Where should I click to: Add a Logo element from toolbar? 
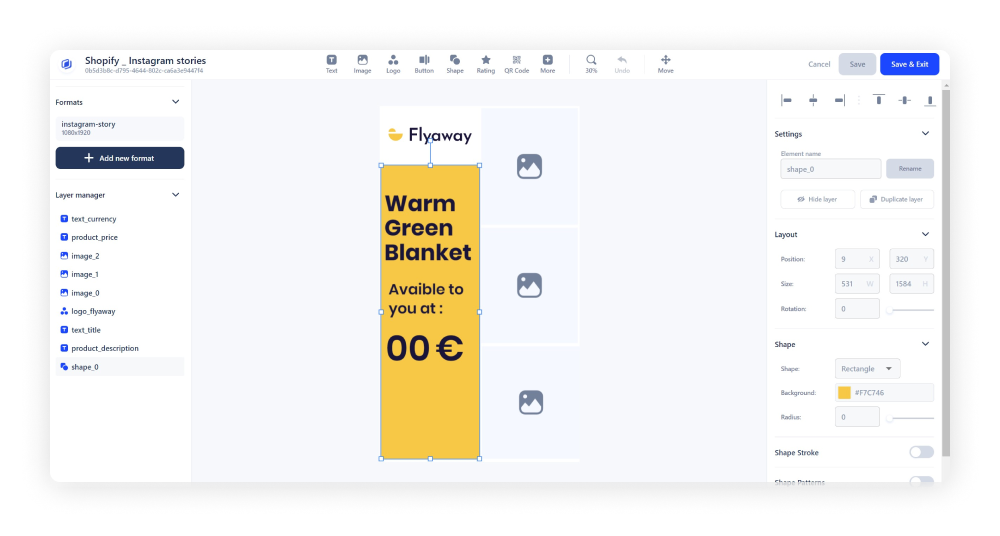[x=393, y=64]
